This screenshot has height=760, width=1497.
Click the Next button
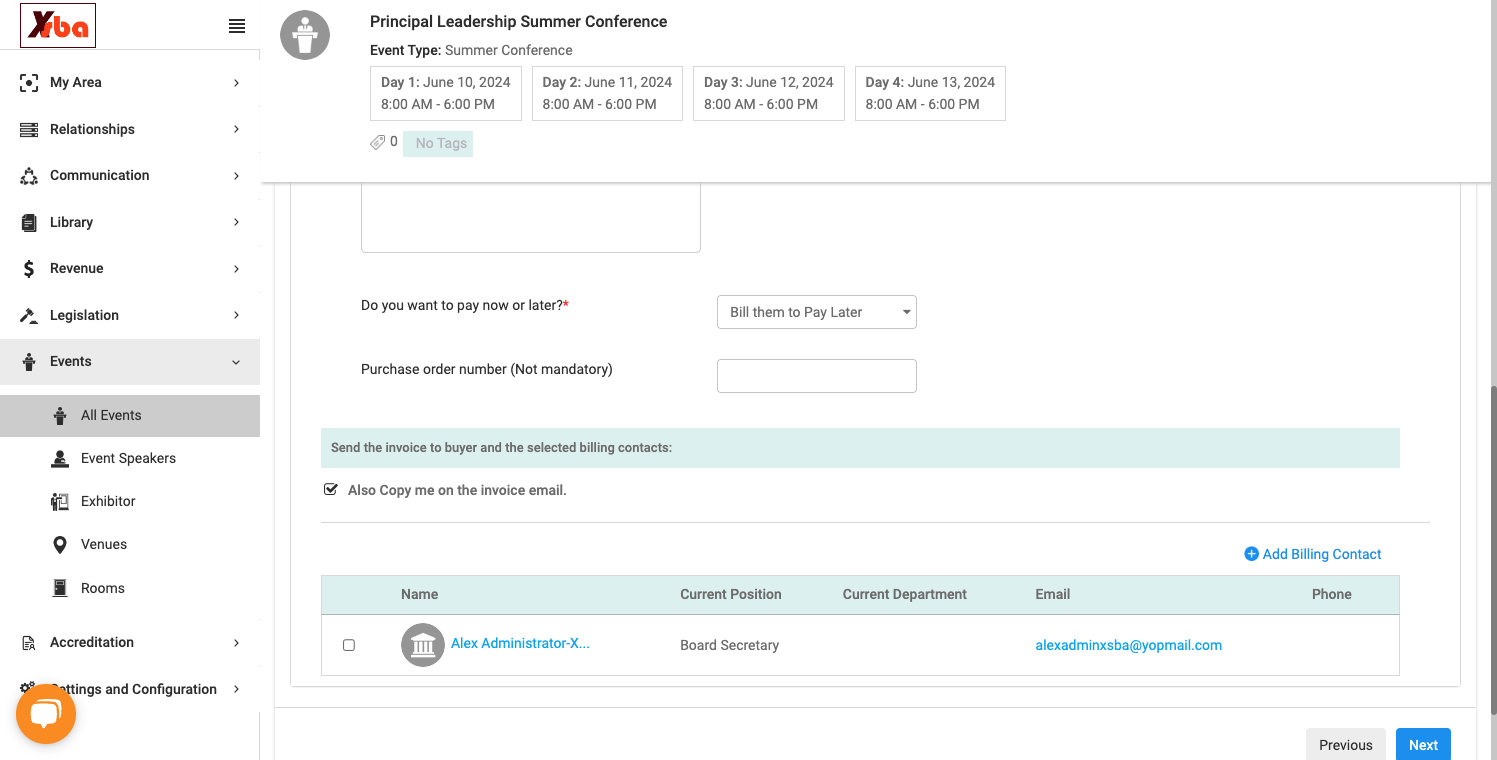coord(1423,745)
